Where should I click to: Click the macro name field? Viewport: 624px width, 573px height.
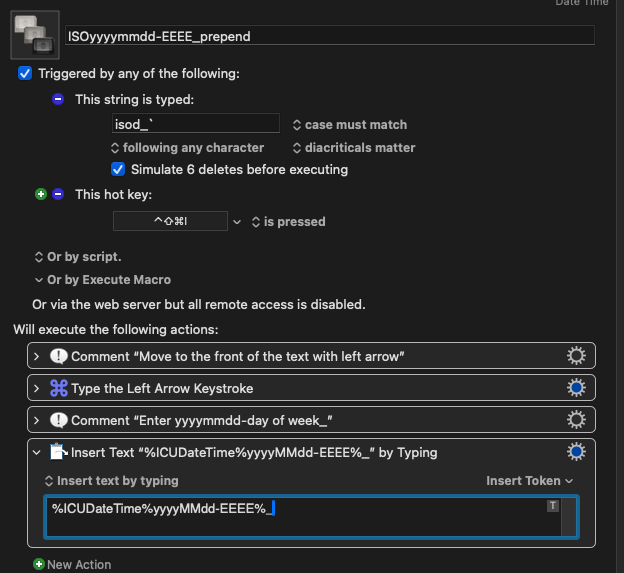click(329, 36)
